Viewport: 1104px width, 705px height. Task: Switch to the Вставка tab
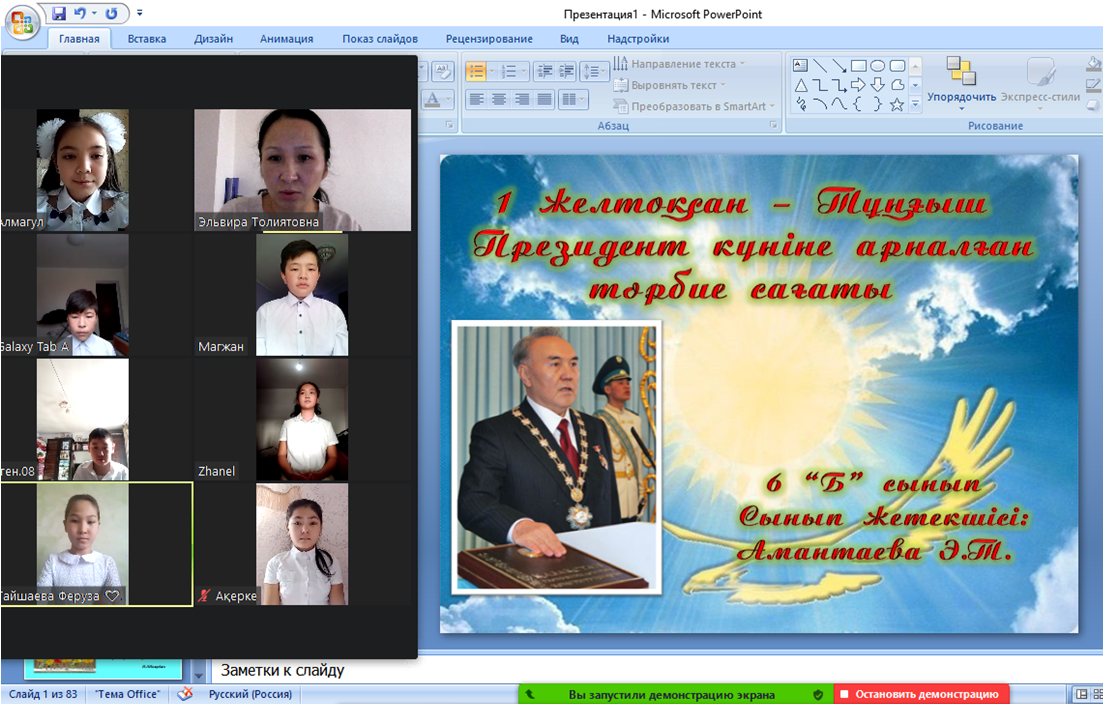pyautogui.click(x=147, y=39)
